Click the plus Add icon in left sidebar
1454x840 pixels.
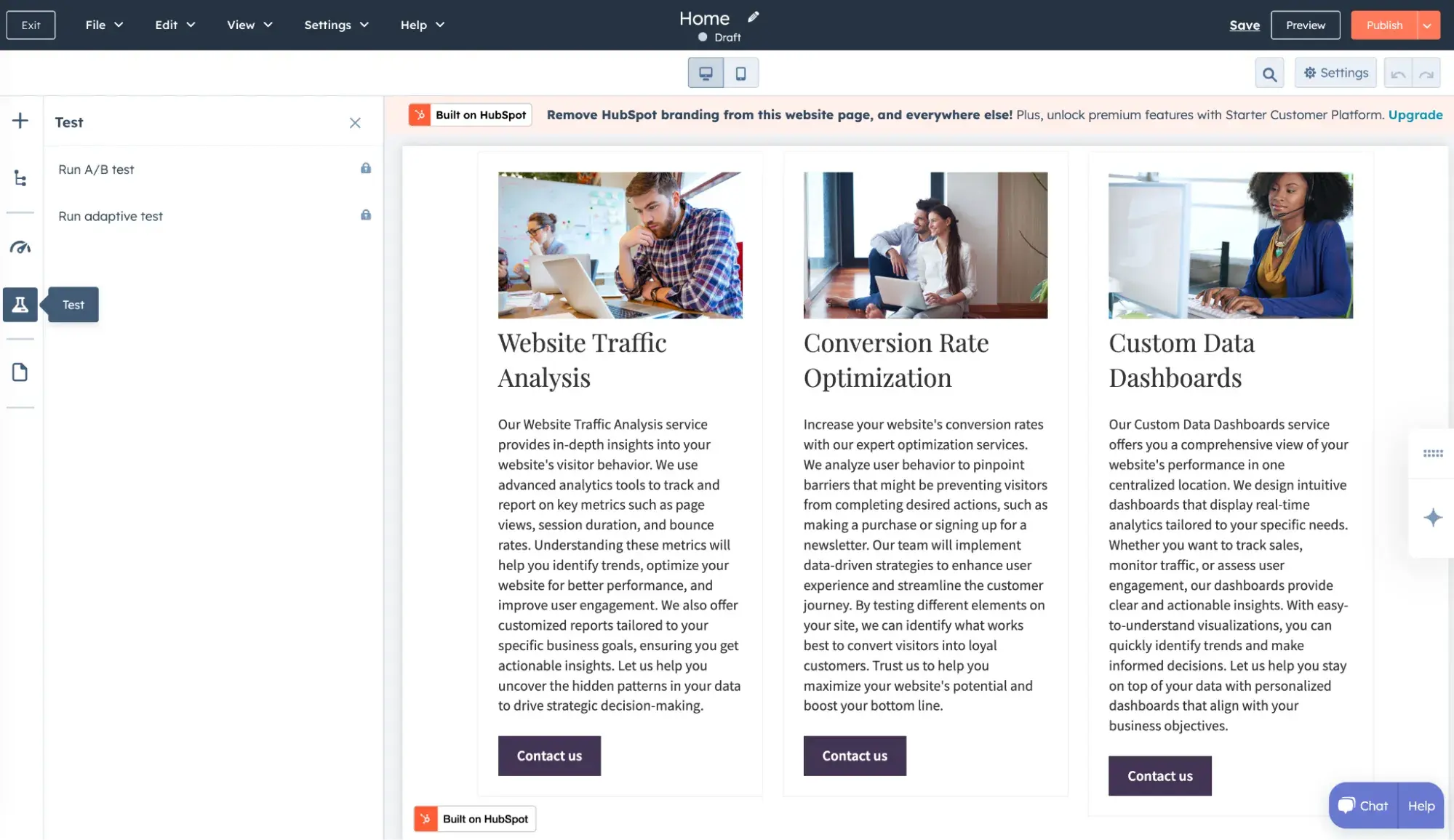(20, 121)
